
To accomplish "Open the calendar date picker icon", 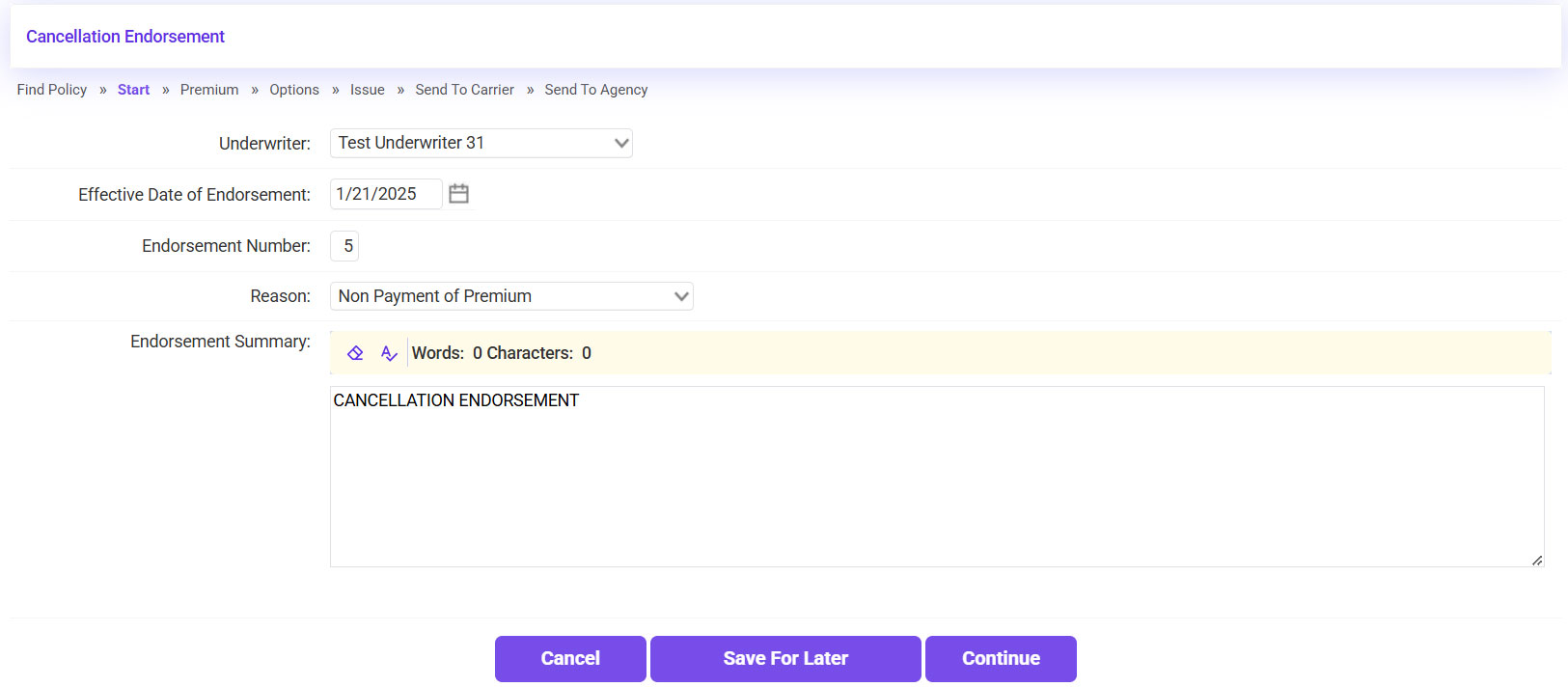I will [x=458, y=194].
